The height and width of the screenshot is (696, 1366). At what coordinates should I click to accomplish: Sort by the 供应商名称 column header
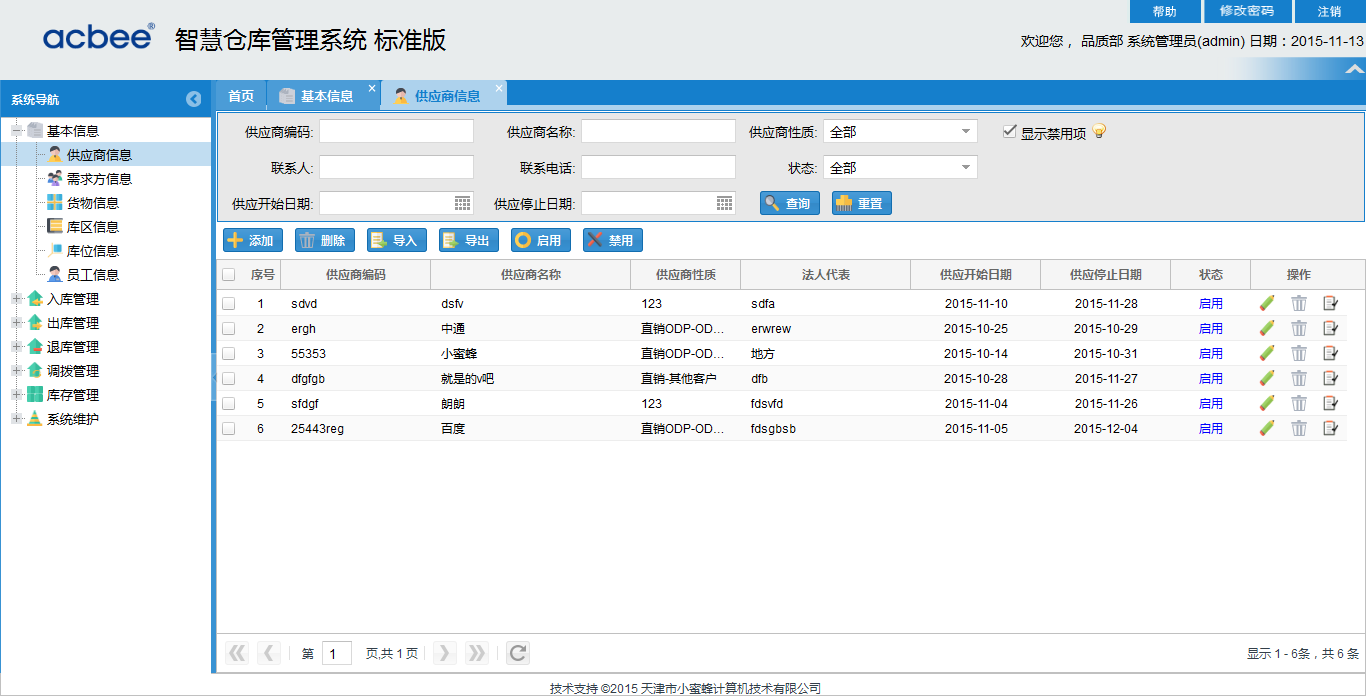[x=530, y=274]
